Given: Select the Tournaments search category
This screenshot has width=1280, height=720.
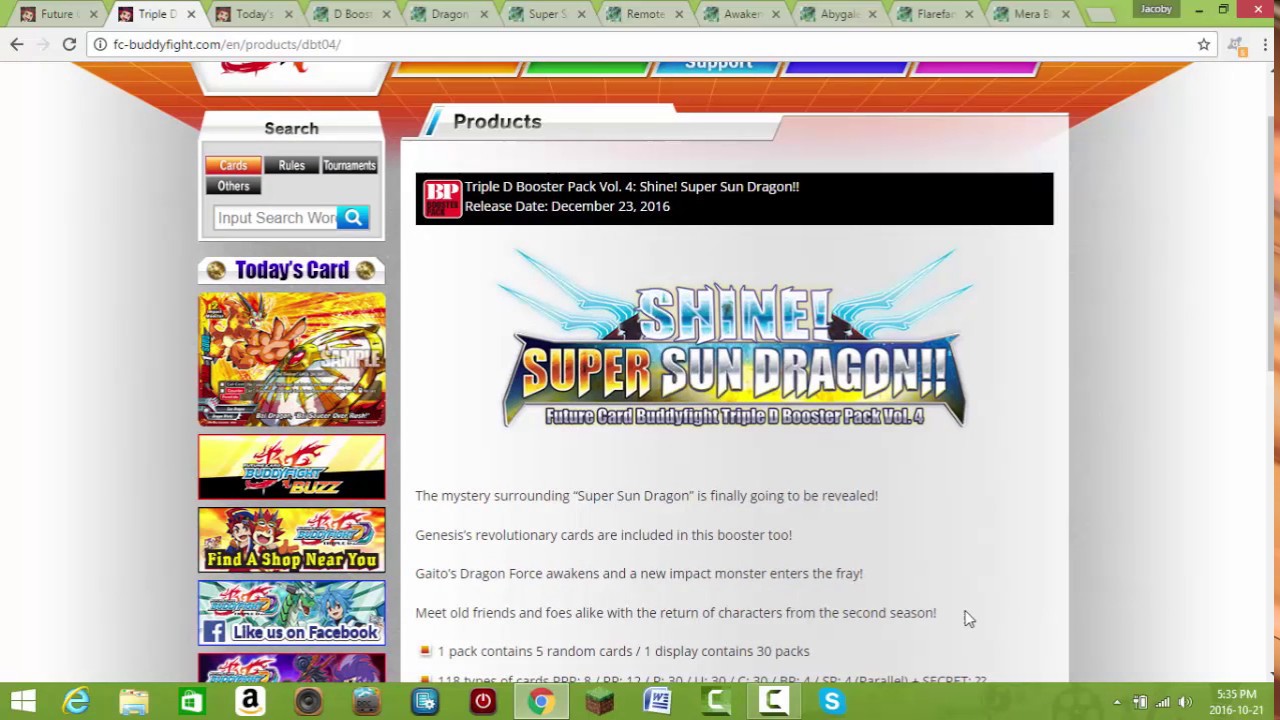Looking at the screenshot, I should point(349,165).
